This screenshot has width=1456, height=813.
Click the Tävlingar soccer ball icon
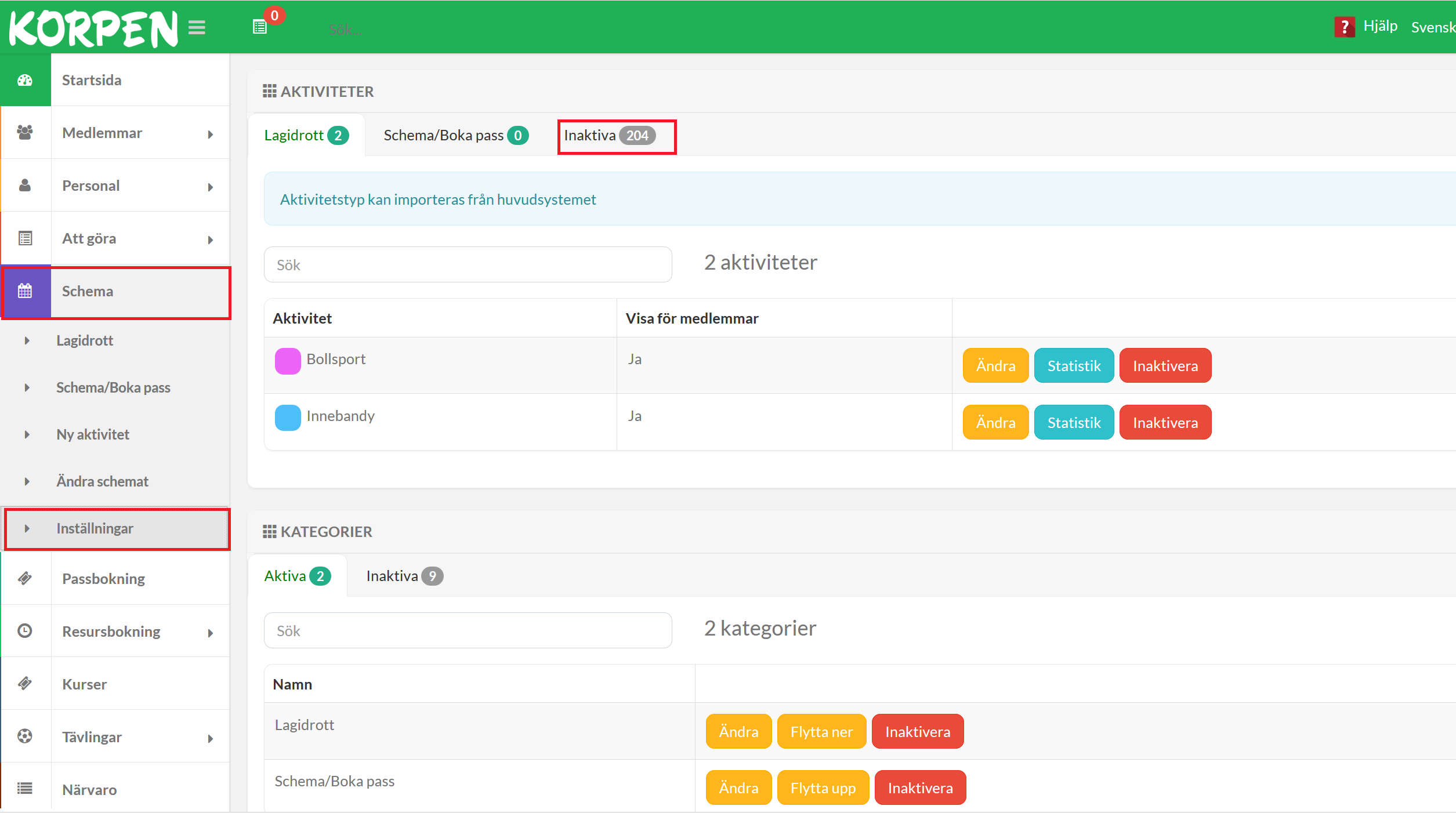coord(25,736)
